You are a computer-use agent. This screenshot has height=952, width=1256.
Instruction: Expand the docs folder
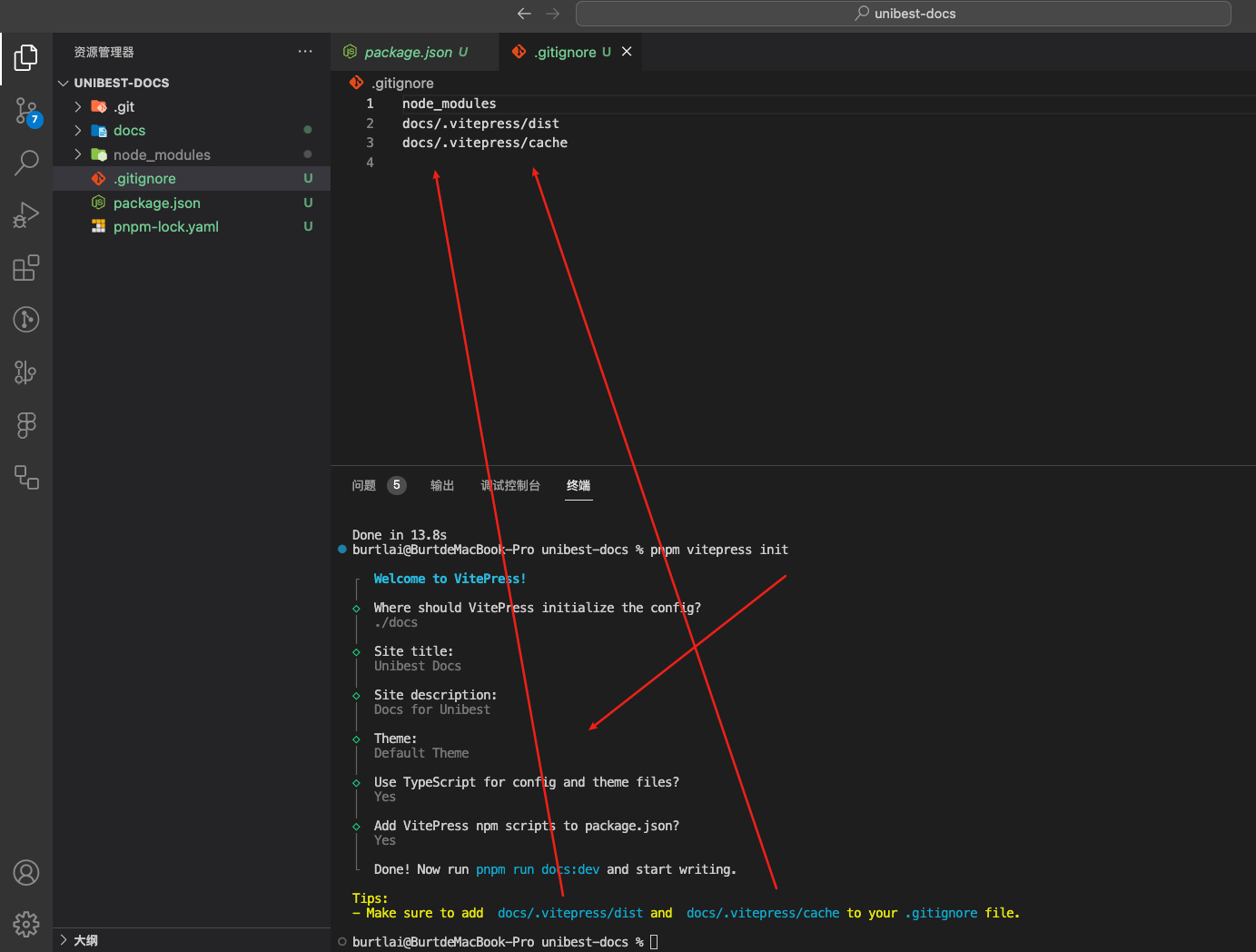(78, 131)
